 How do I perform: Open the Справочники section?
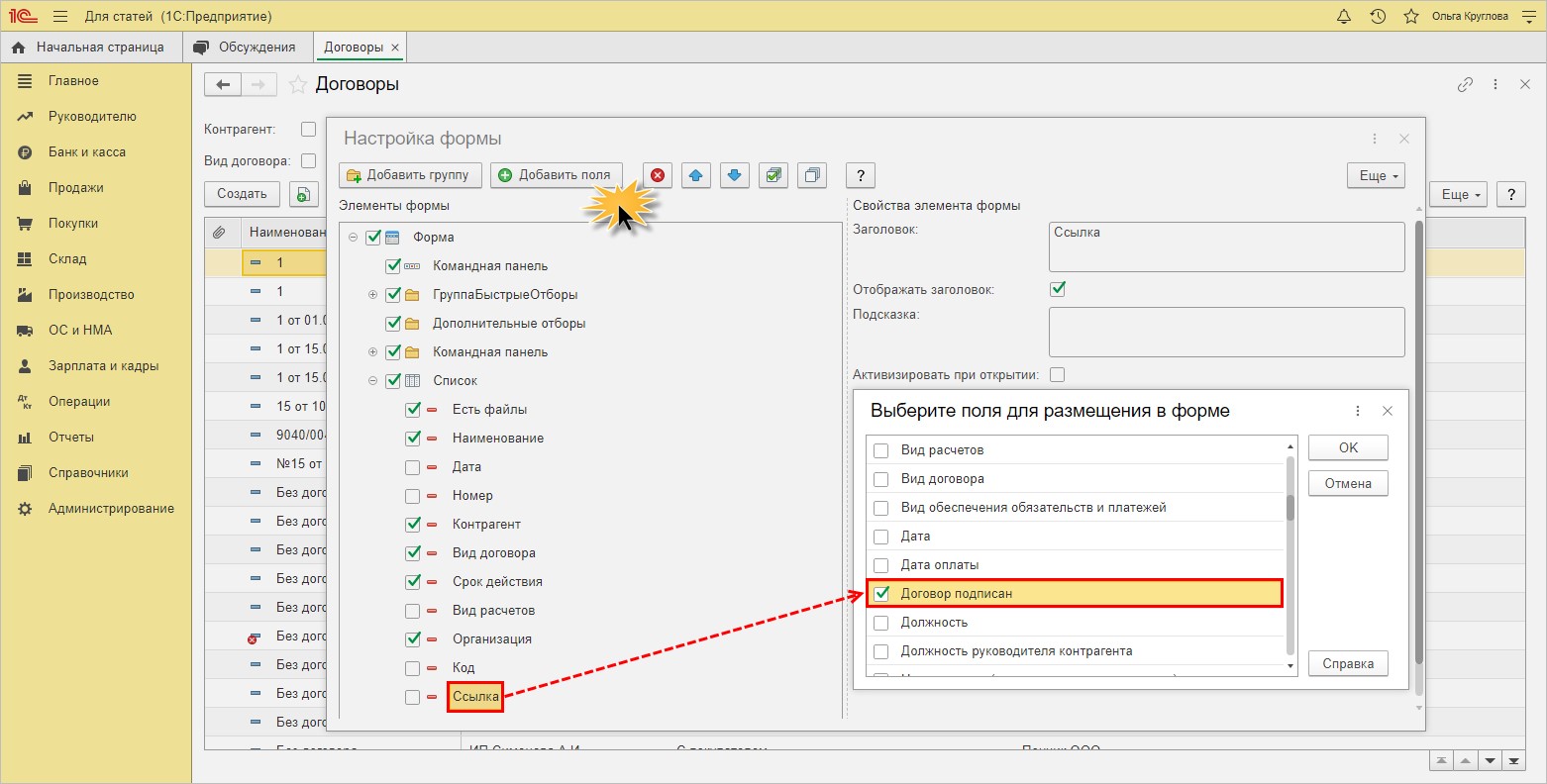click(88, 473)
